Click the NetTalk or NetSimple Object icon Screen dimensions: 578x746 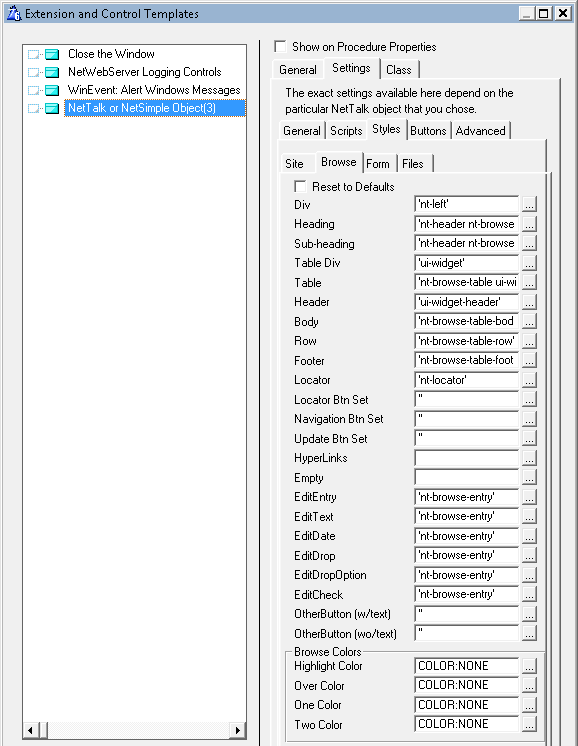52,108
